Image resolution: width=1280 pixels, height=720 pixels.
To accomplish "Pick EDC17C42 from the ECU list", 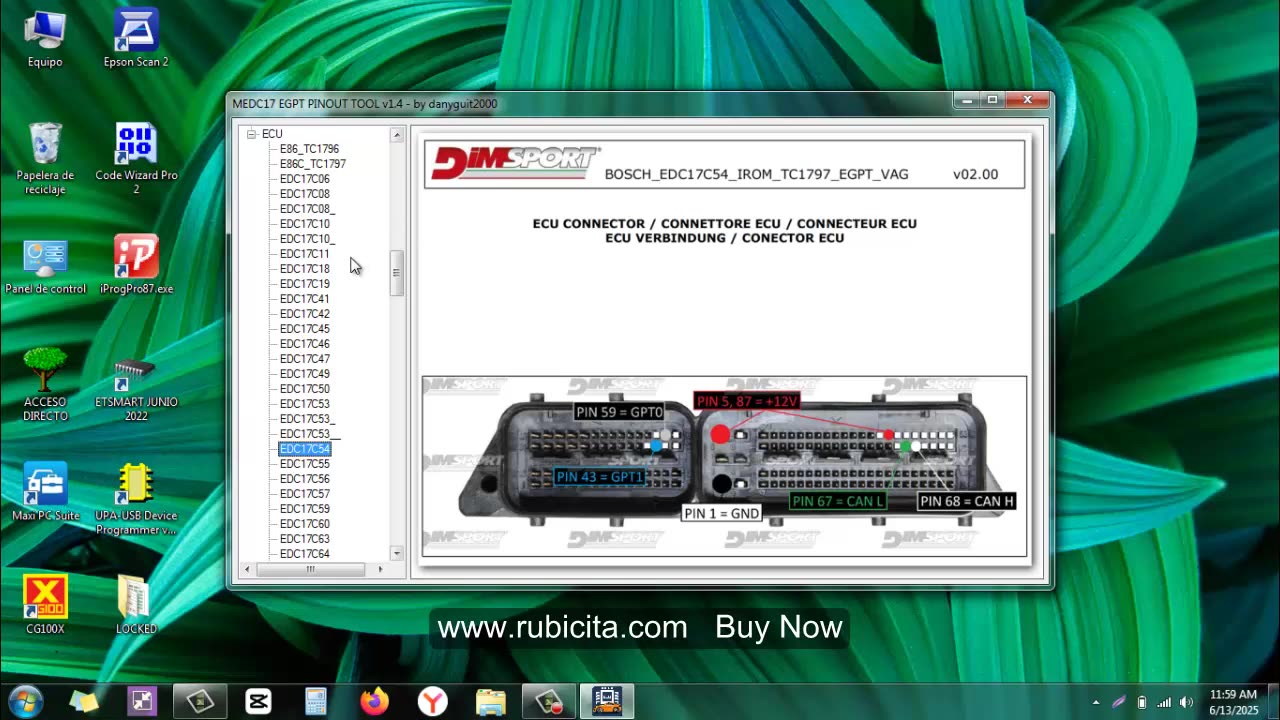I will (304, 314).
